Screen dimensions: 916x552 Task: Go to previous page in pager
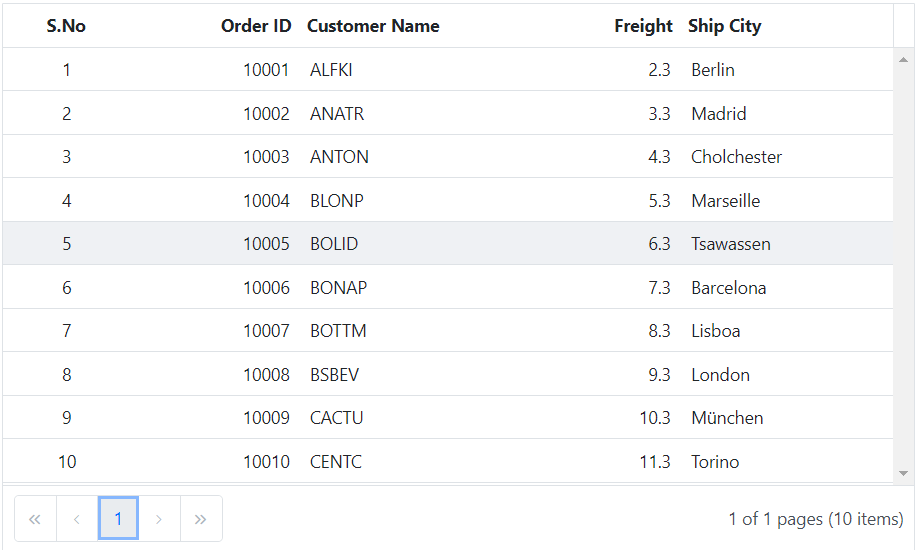(x=77, y=519)
